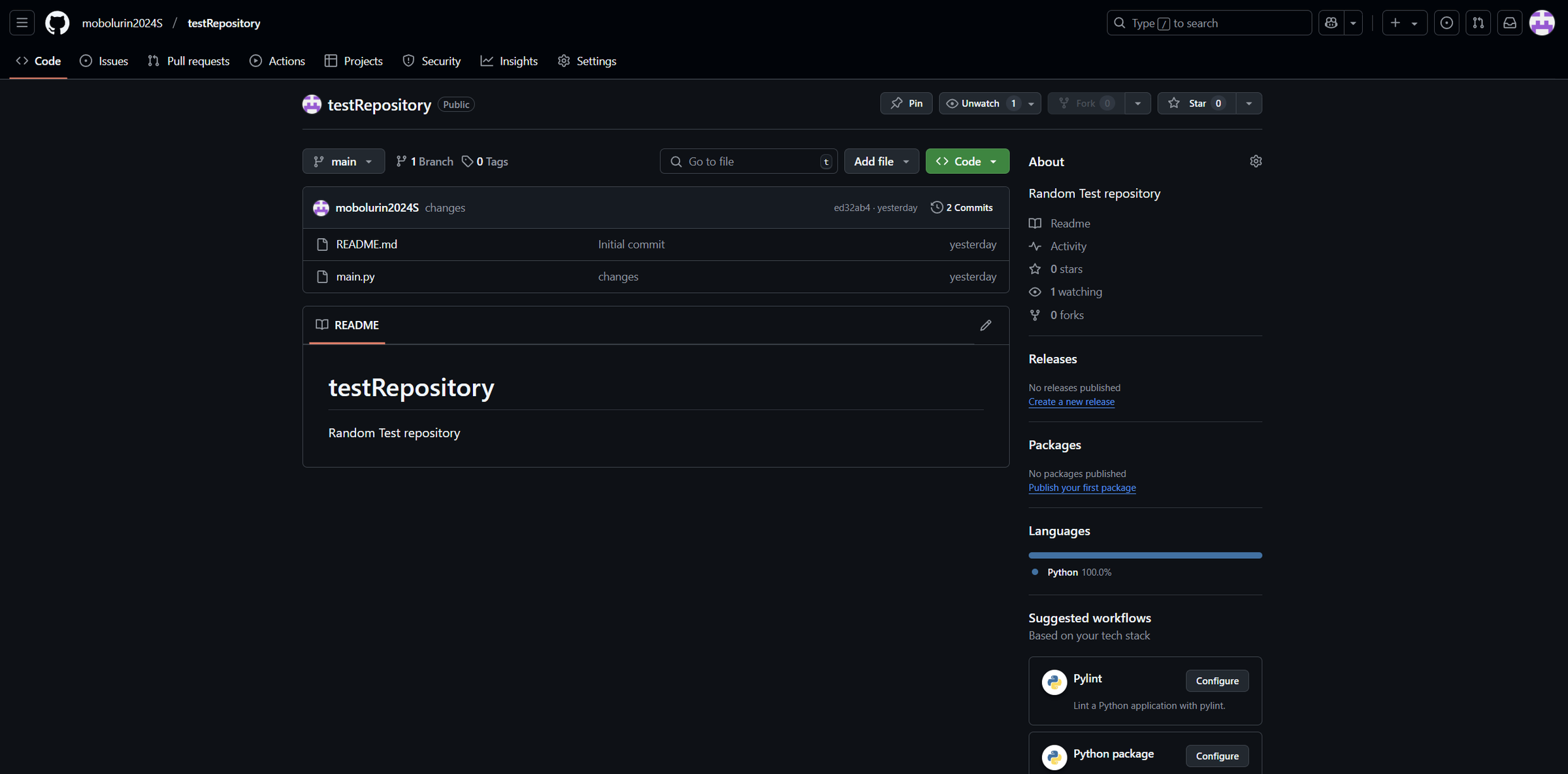Screen dimensions: 1568x774
Task: Open pull requests from the top-right icon
Action: (1478, 22)
